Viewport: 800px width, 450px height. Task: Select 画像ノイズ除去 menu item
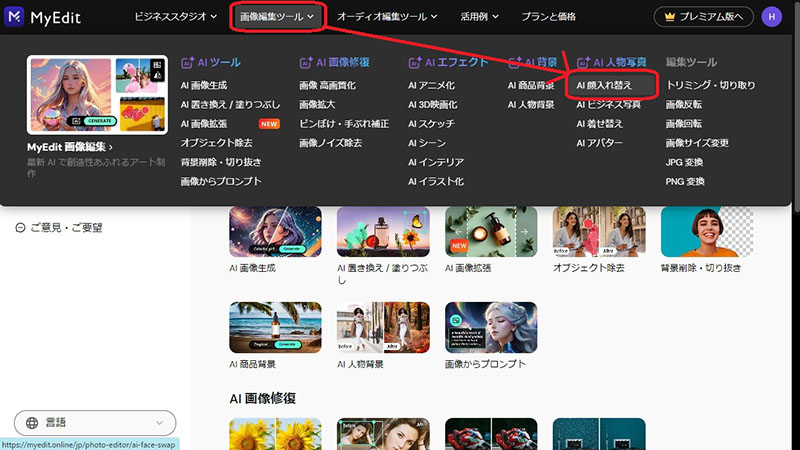coord(331,143)
